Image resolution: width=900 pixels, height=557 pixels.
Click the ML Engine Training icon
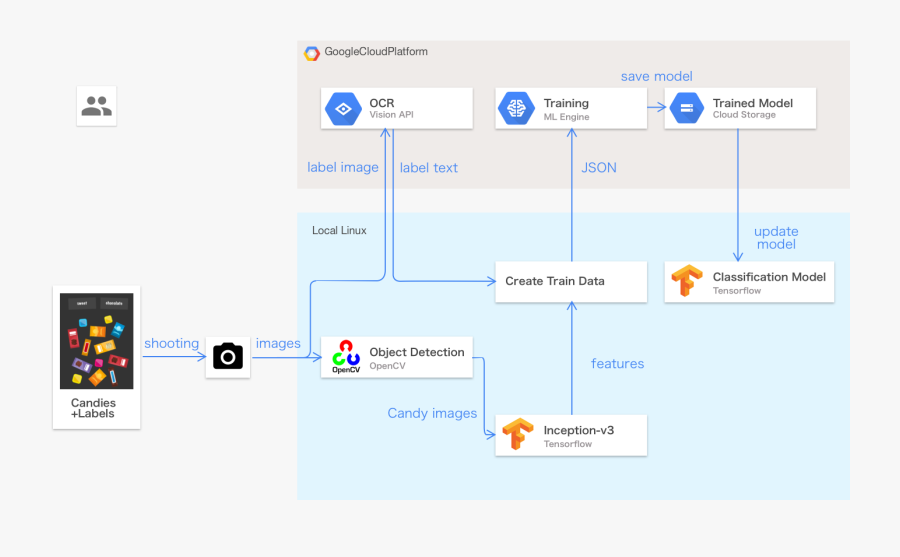[517, 108]
